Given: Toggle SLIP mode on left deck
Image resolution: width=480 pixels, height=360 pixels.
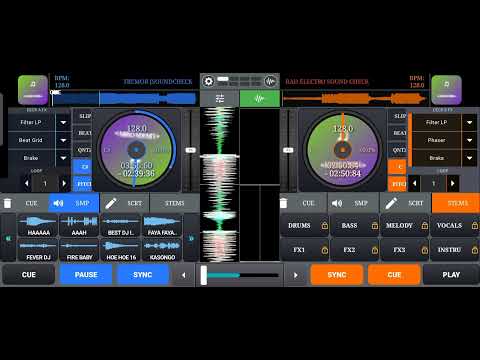Looking at the screenshot, I should coord(83,116).
